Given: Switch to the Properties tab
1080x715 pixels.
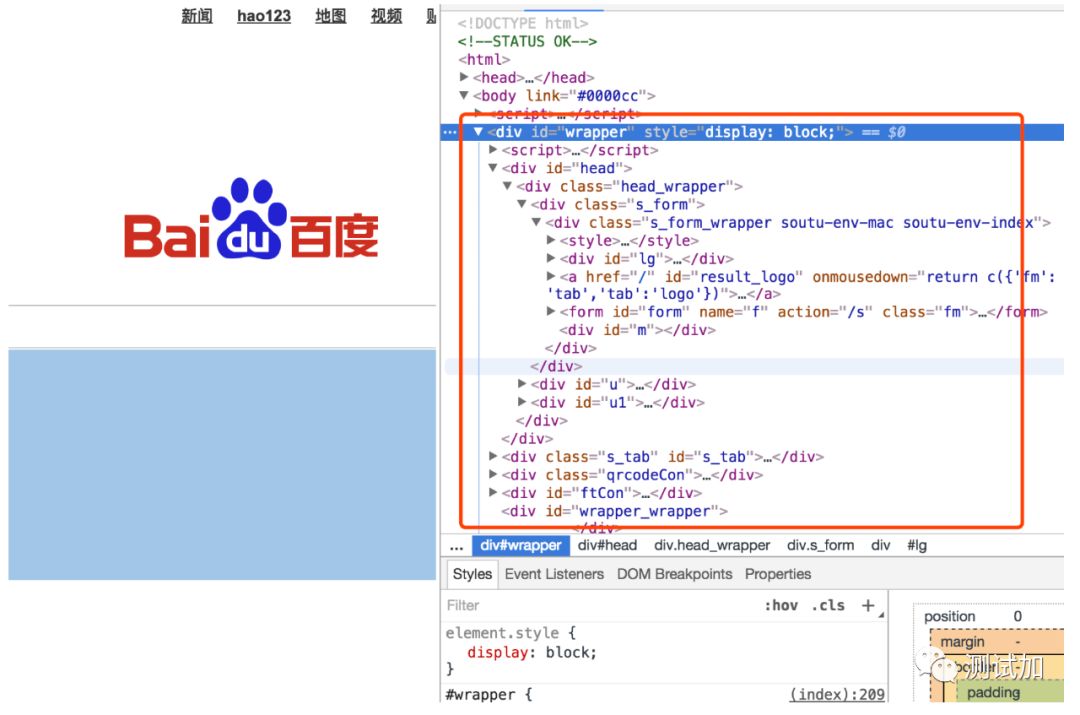Looking at the screenshot, I should (x=778, y=574).
